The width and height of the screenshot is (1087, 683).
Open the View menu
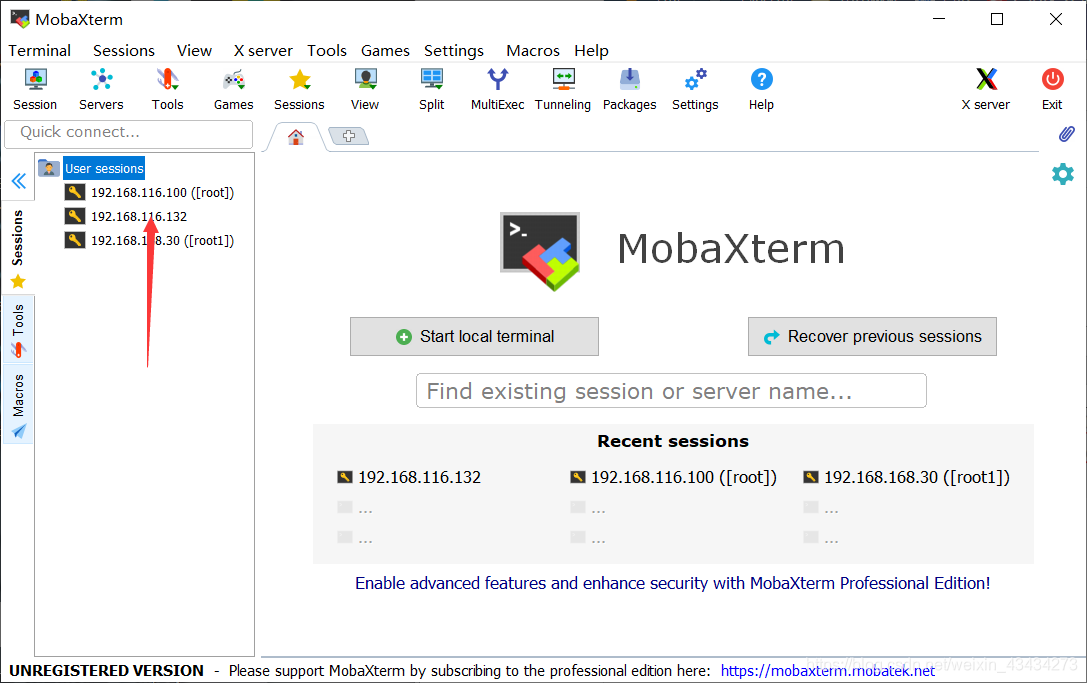coord(194,51)
